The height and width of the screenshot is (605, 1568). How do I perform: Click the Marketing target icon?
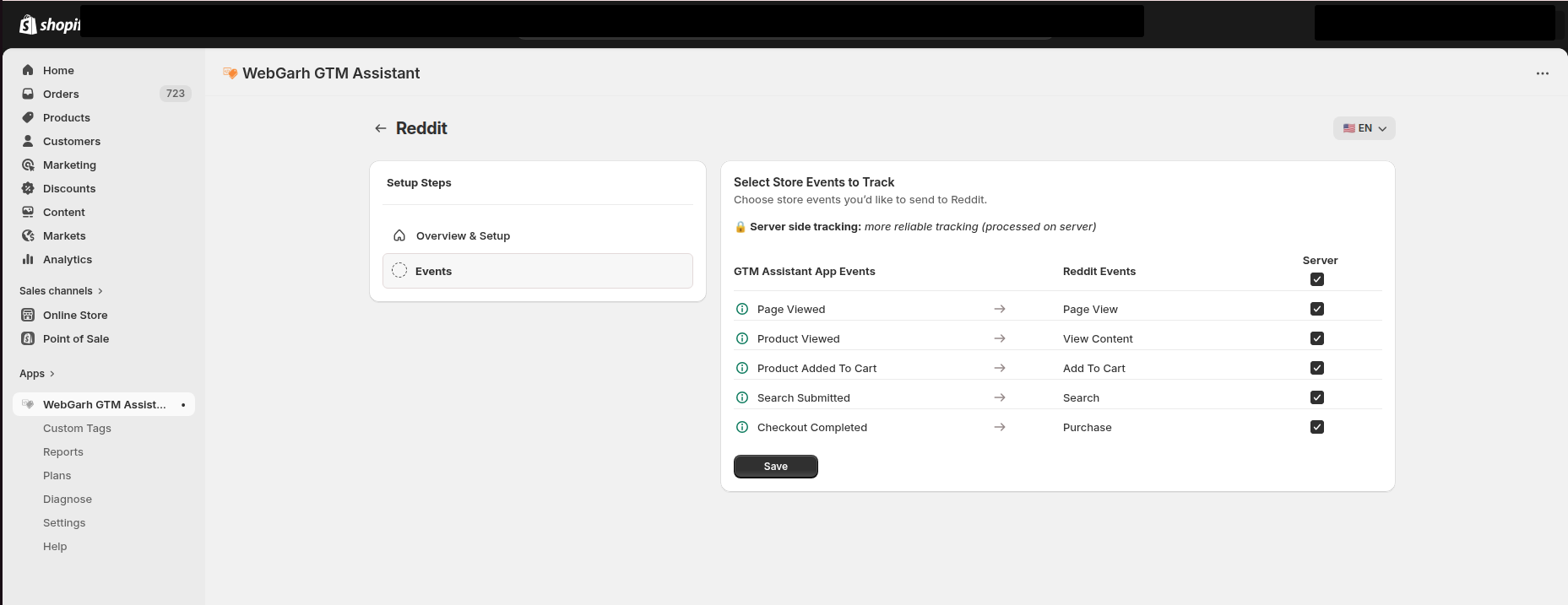coord(28,165)
